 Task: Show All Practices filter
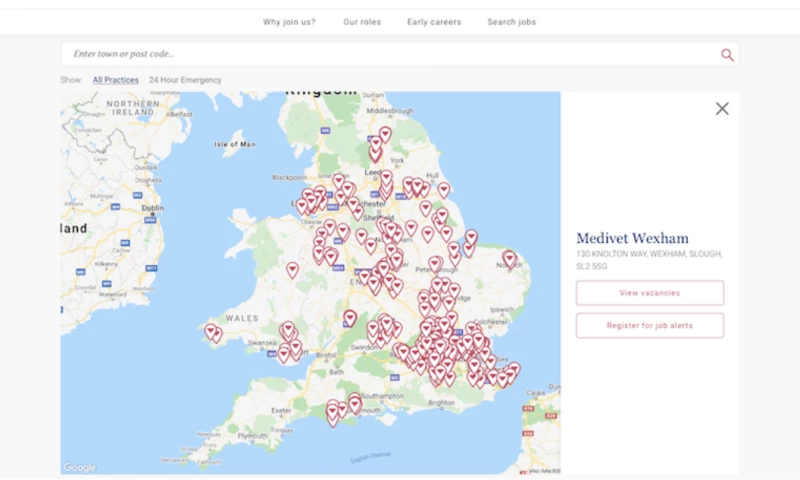pos(116,80)
